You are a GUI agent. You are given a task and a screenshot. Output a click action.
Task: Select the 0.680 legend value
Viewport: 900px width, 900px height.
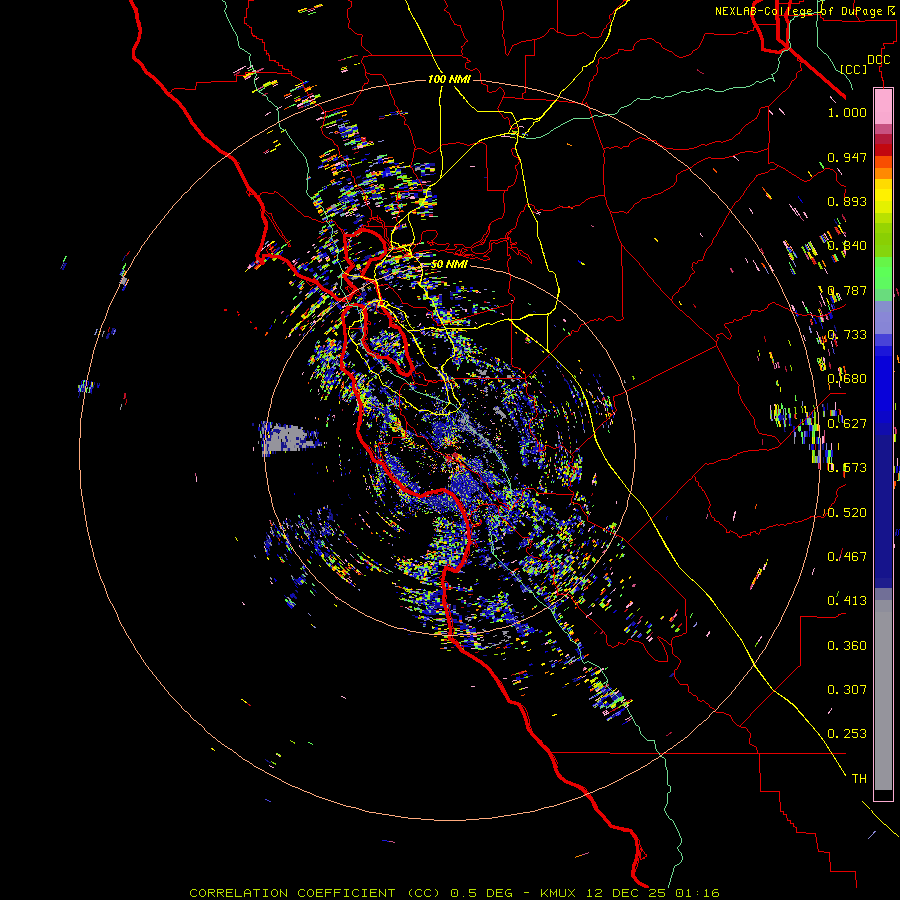click(x=847, y=378)
